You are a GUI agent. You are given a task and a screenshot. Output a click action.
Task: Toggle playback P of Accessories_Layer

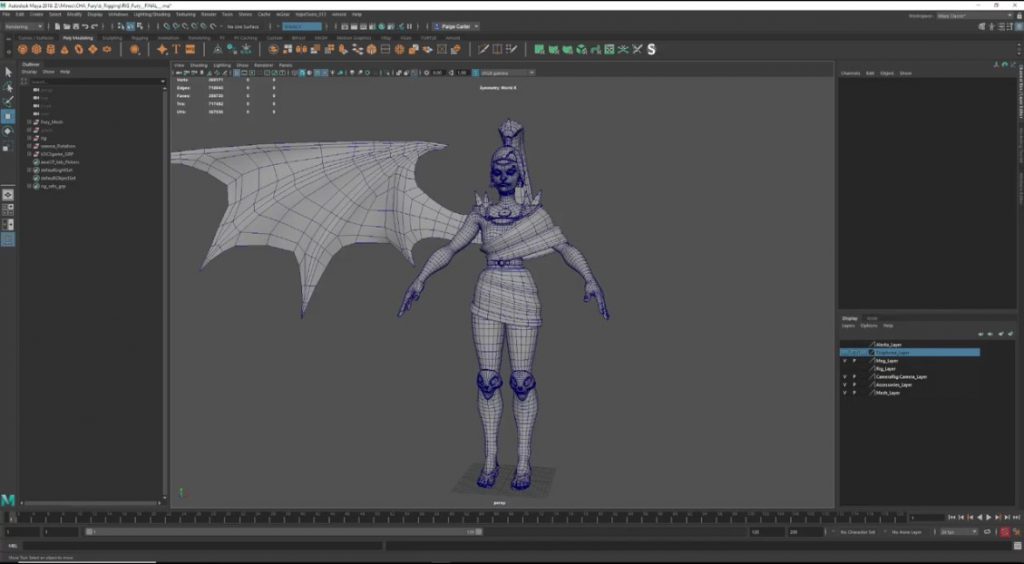[x=854, y=384]
